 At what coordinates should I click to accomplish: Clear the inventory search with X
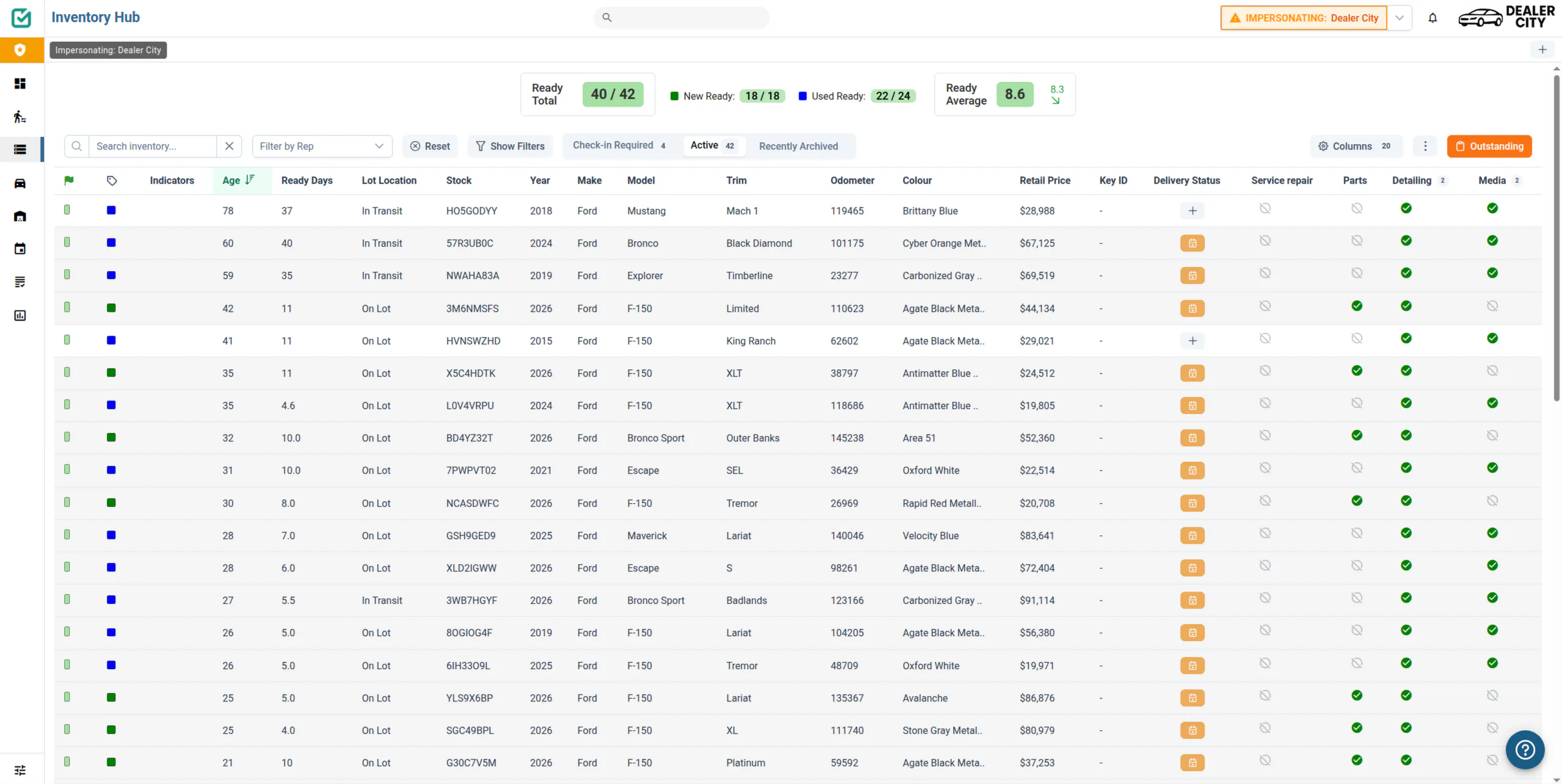point(229,146)
